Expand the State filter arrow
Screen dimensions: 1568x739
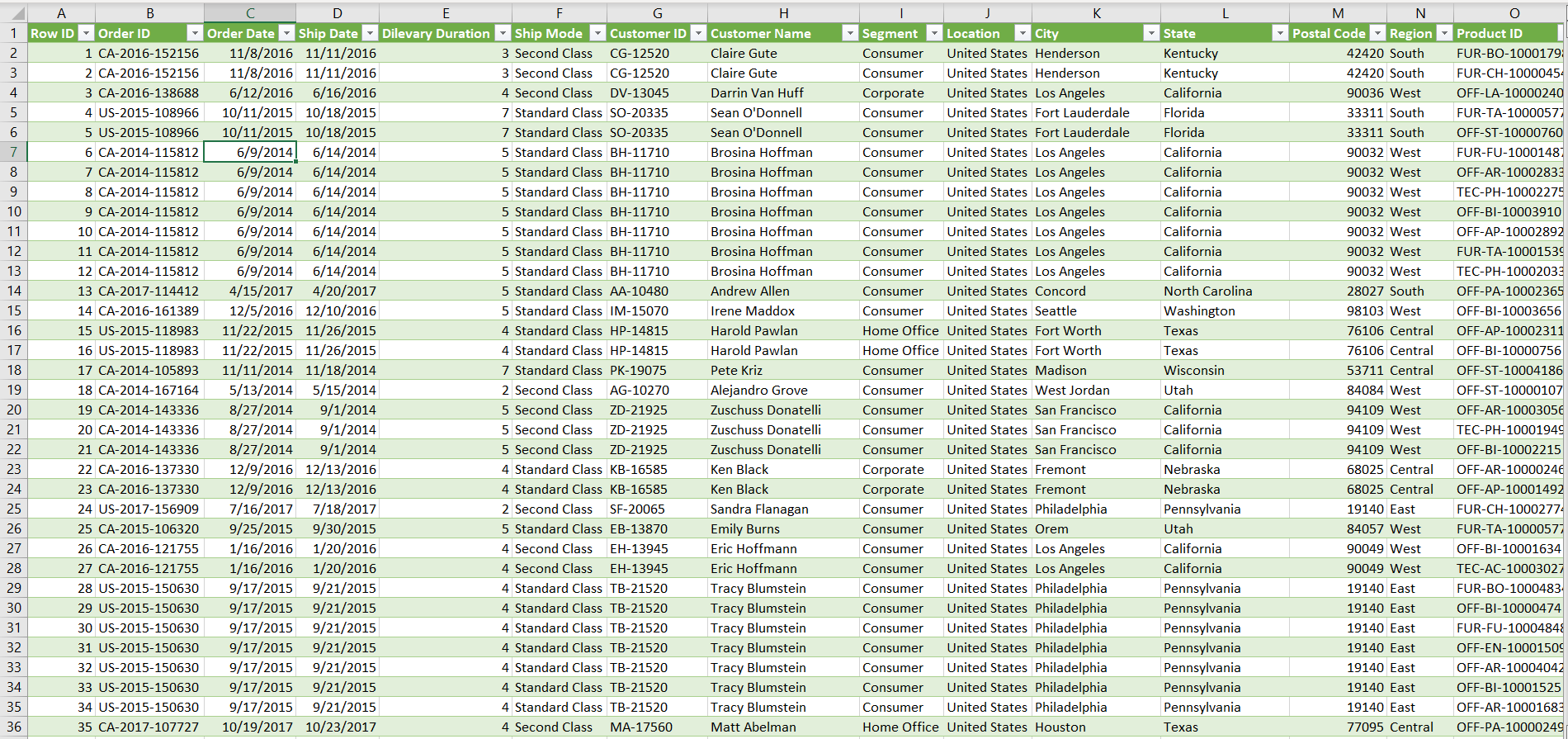point(1280,33)
